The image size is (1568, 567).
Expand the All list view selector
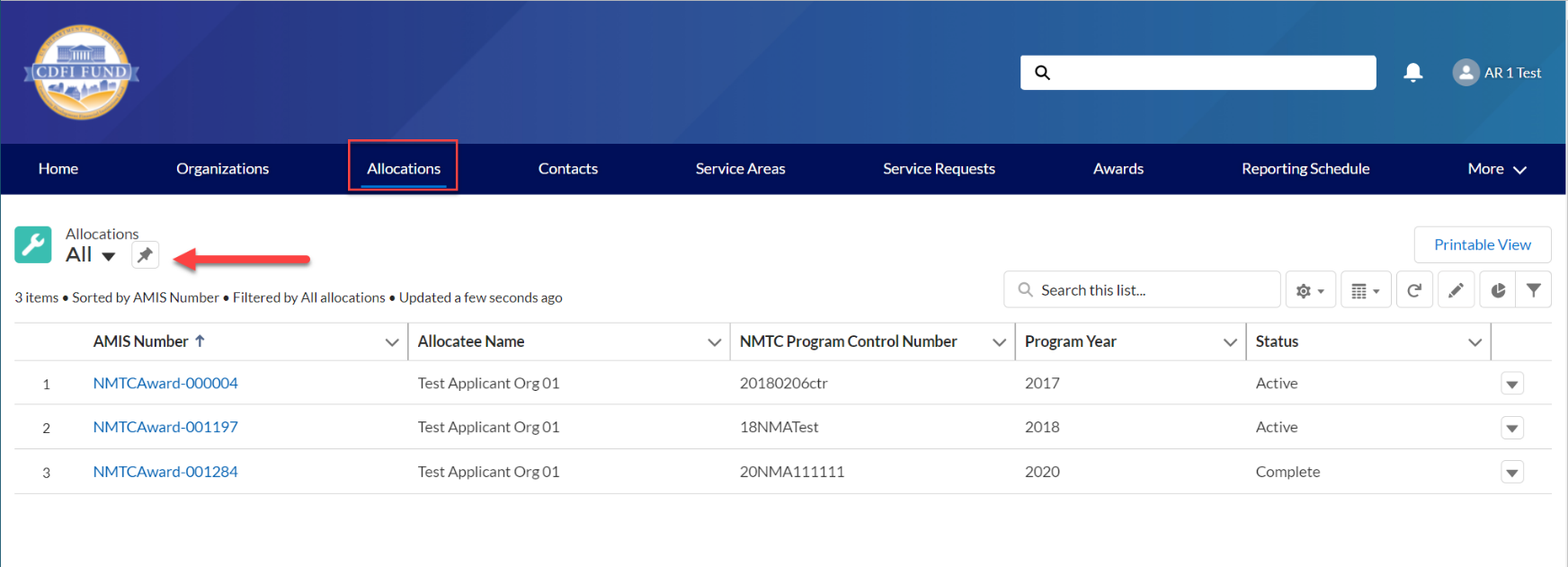(x=108, y=256)
